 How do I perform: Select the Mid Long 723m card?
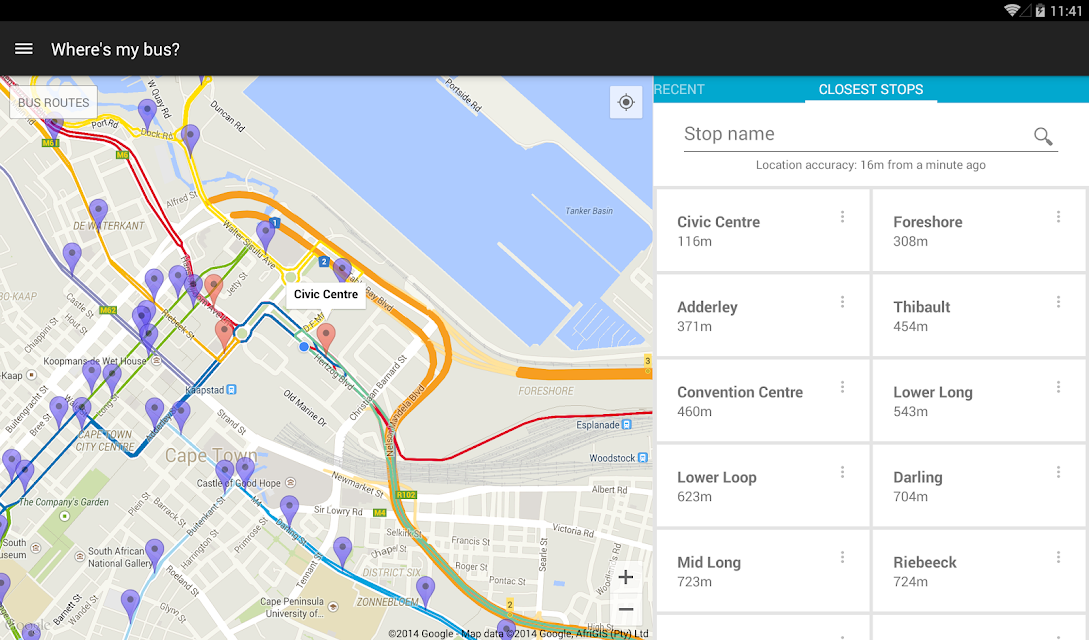coord(763,571)
